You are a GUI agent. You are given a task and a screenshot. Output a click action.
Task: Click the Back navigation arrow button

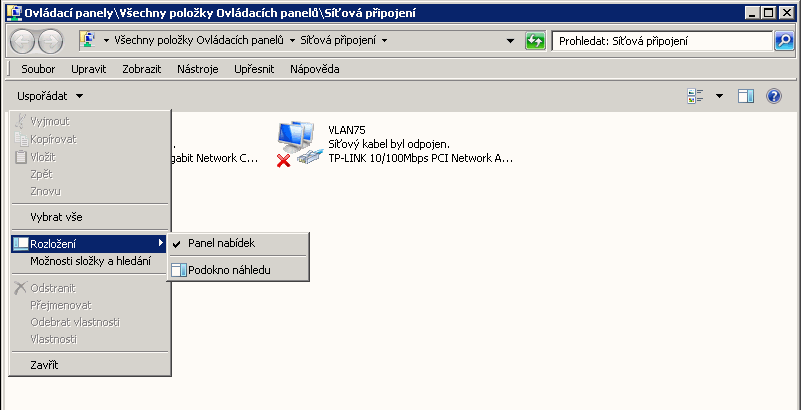[x=23, y=41]
